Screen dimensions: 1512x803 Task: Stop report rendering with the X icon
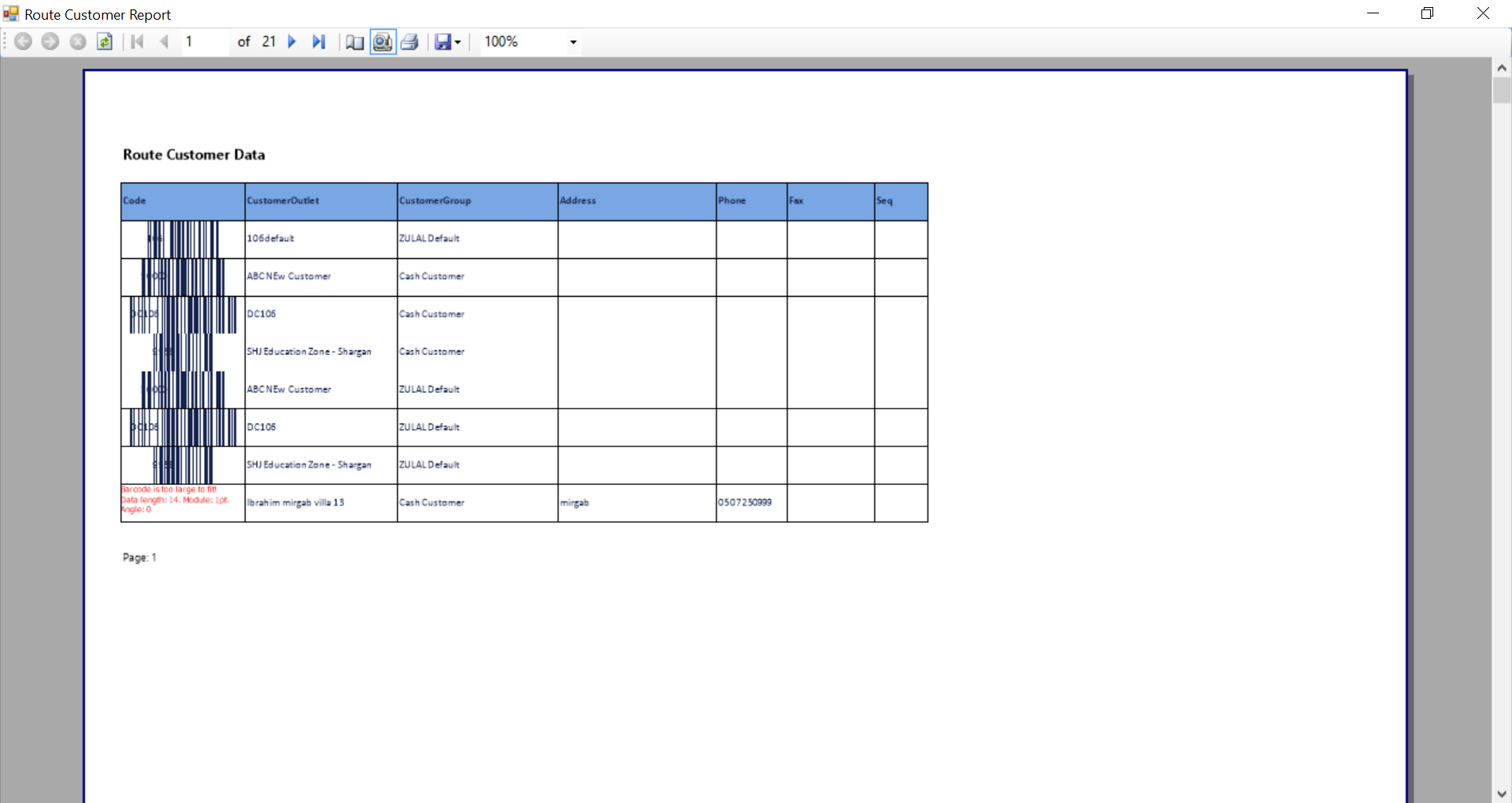(78, 42)
